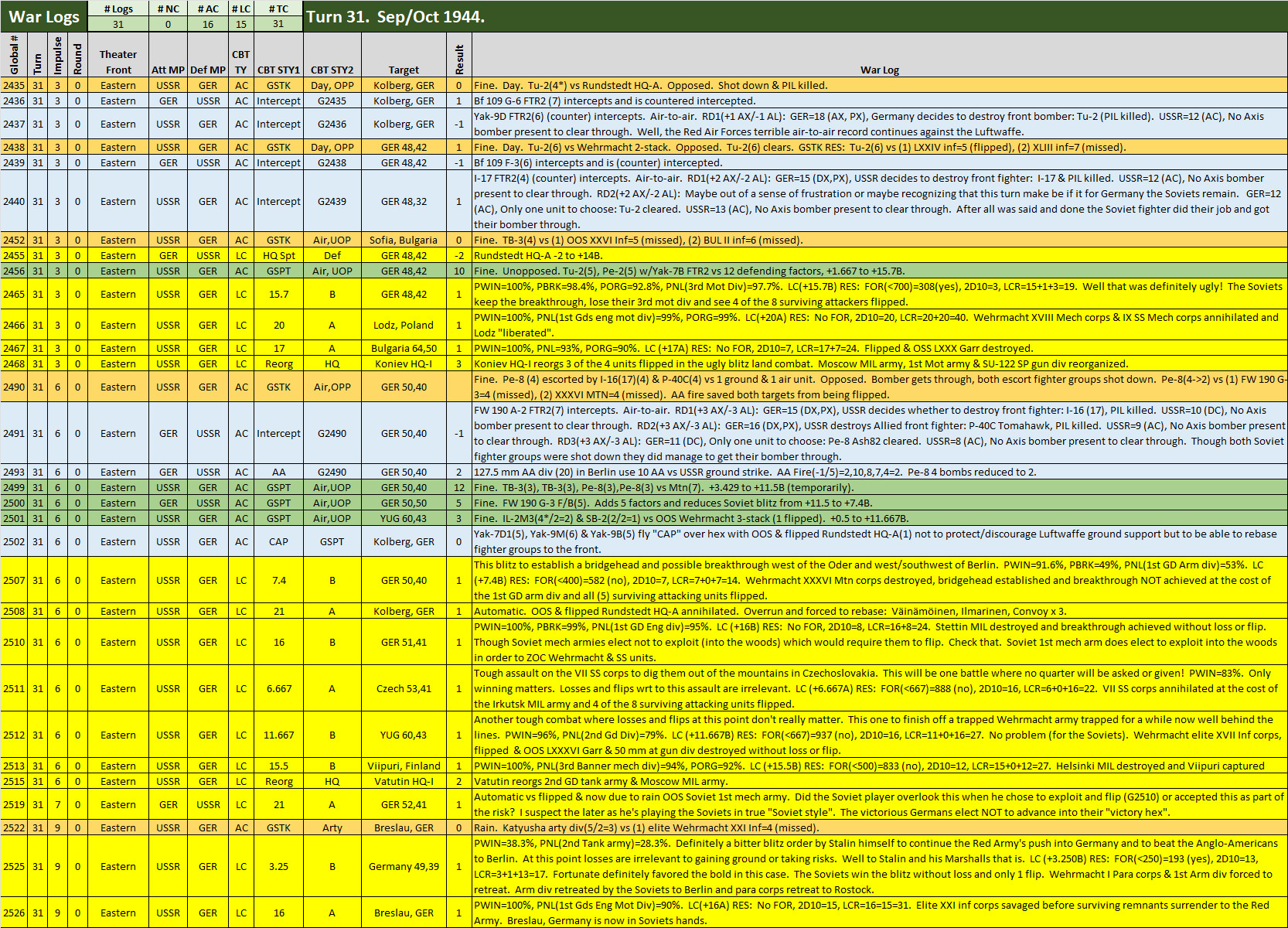The image size is (1288, 928).
Task: Select the "# Logs" header showing 31
Action: coord(120,24)
